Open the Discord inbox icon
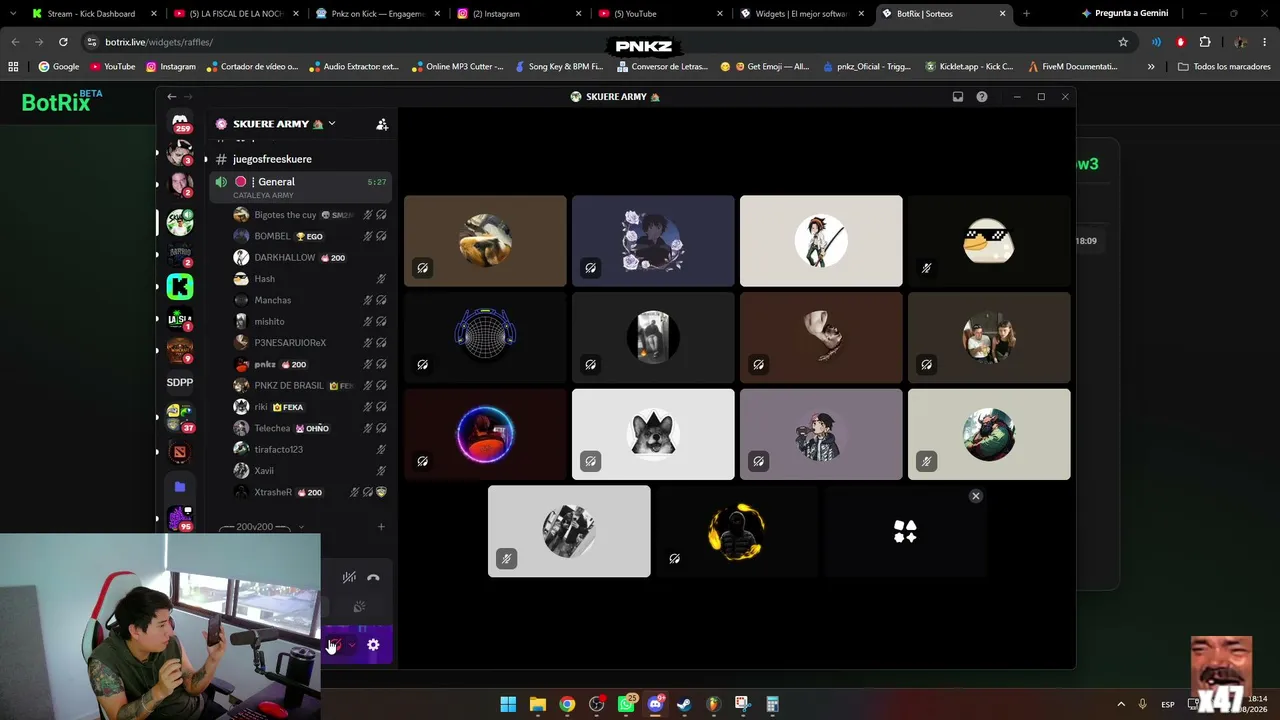Screen dimensions: 1280x720 957,97
